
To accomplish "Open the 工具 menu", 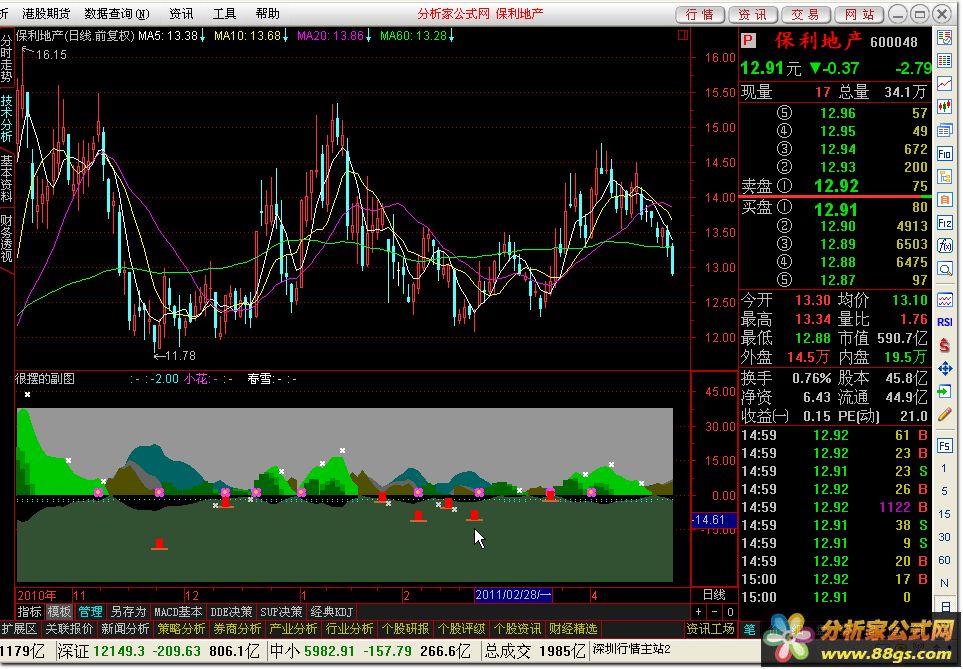I will [224, 14].
